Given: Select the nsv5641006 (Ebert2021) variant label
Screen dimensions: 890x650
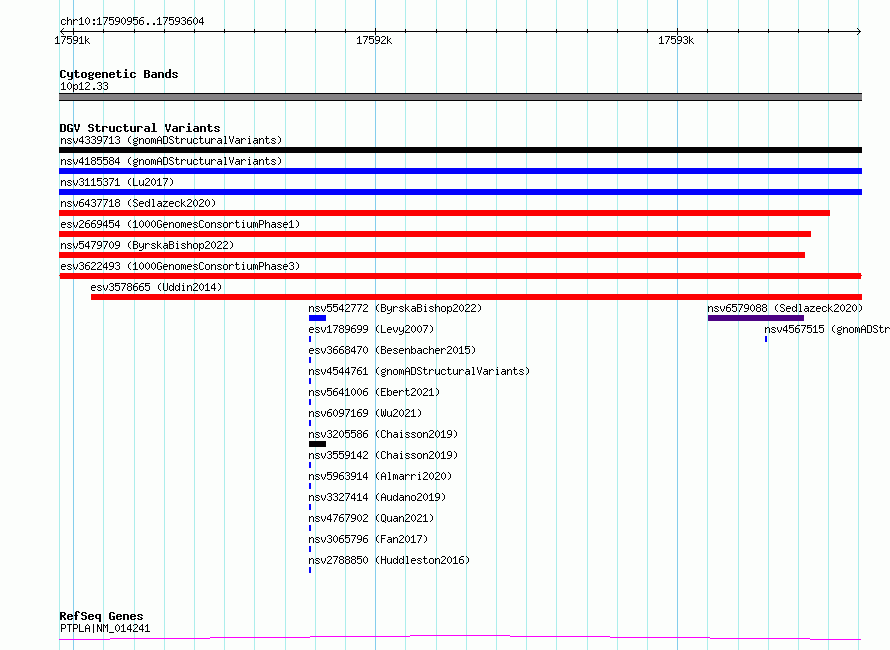Looking at the screenshot, I should pyautogui.click(x=374, y=392).
